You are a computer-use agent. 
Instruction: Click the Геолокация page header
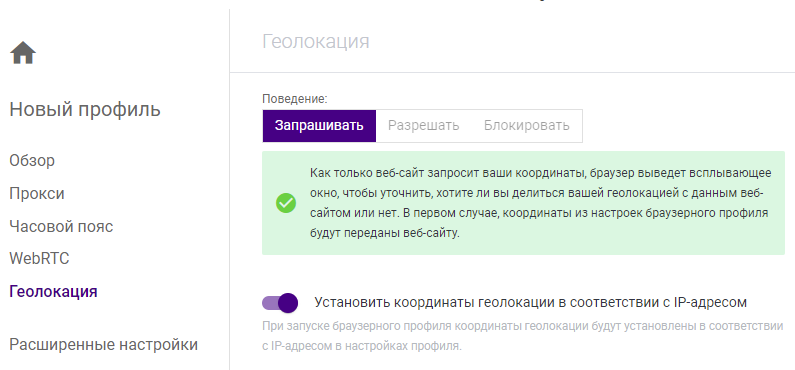[x=316, y=41]
